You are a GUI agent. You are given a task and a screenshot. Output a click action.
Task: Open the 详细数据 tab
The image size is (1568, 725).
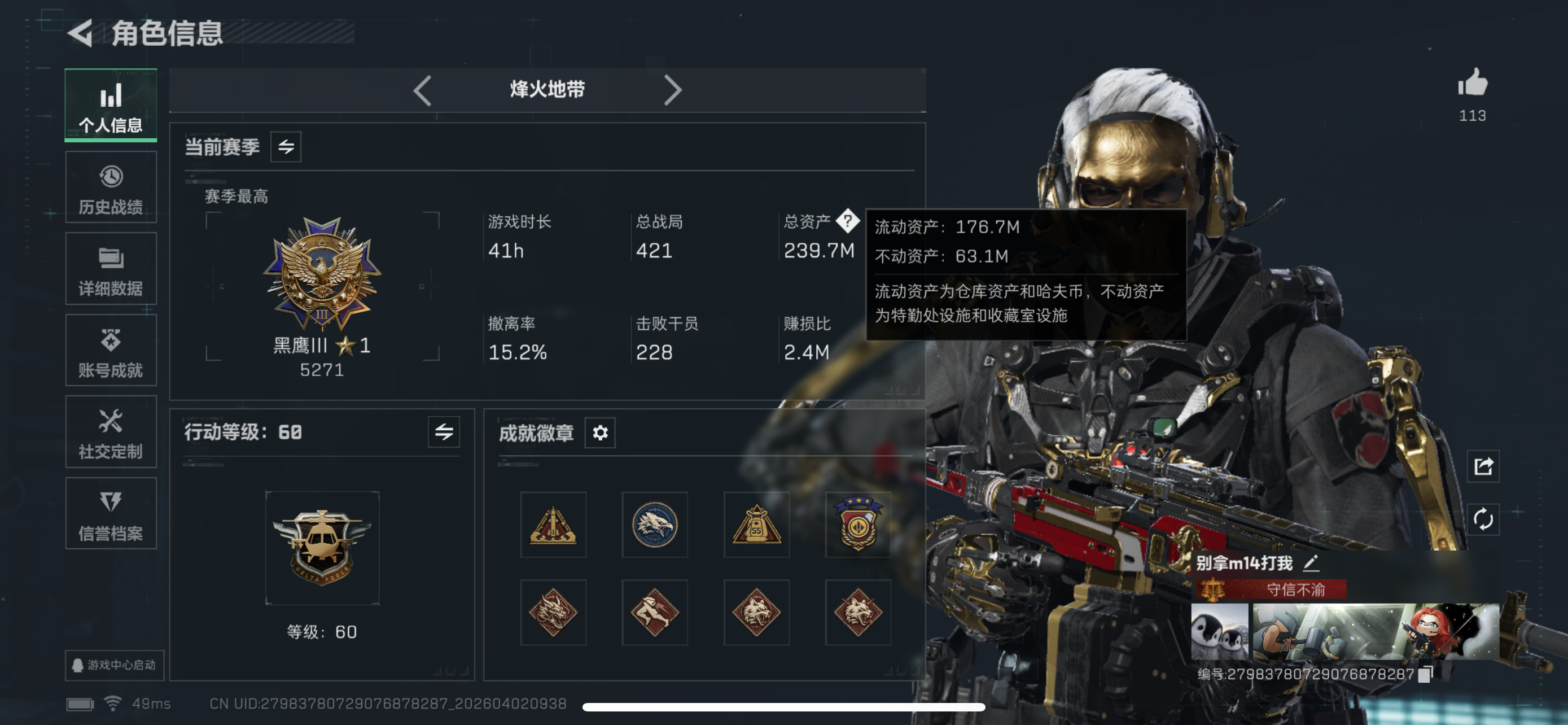pos(111,269)
